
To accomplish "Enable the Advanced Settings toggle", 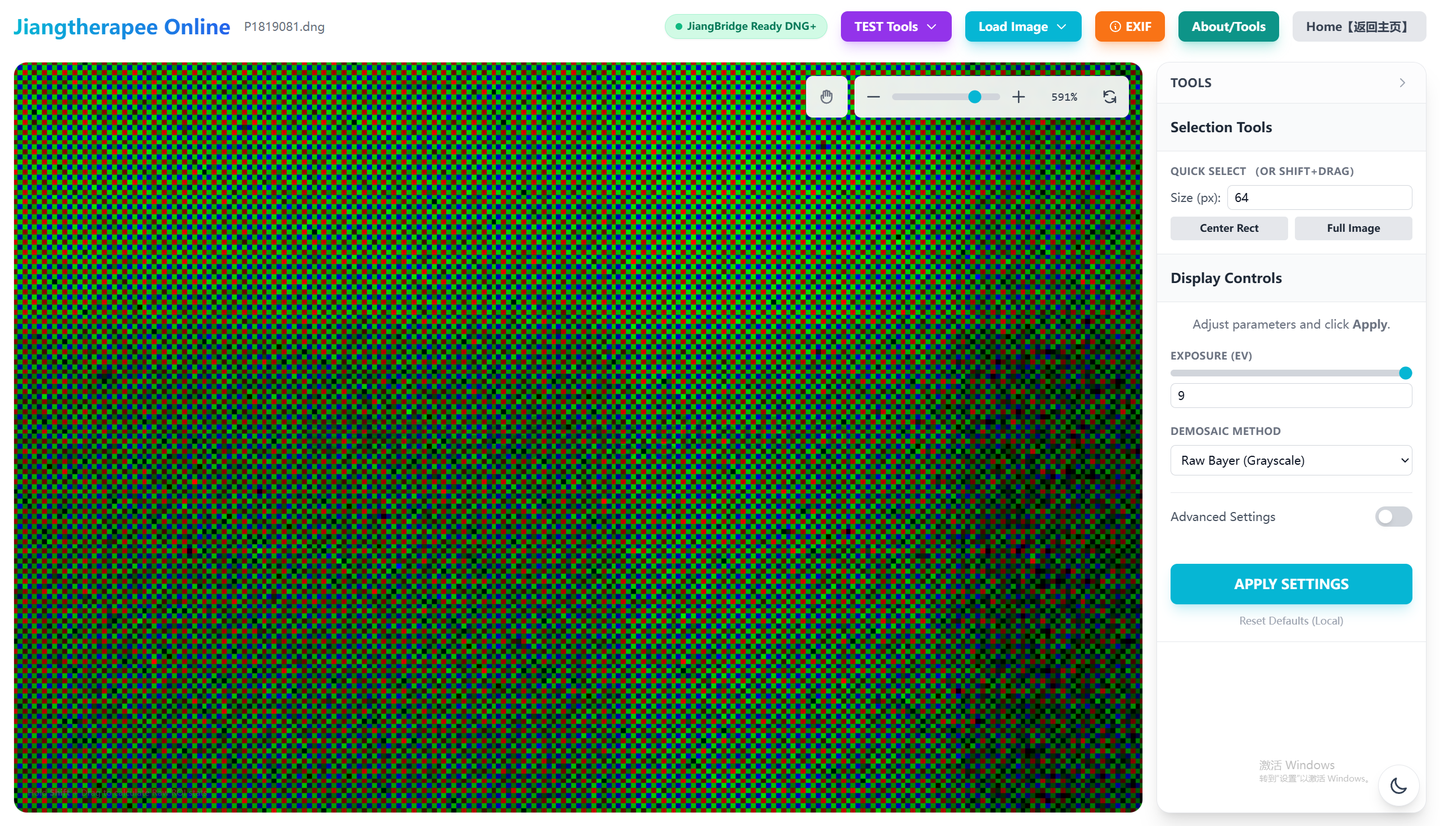I will (x=1393, y=516).
